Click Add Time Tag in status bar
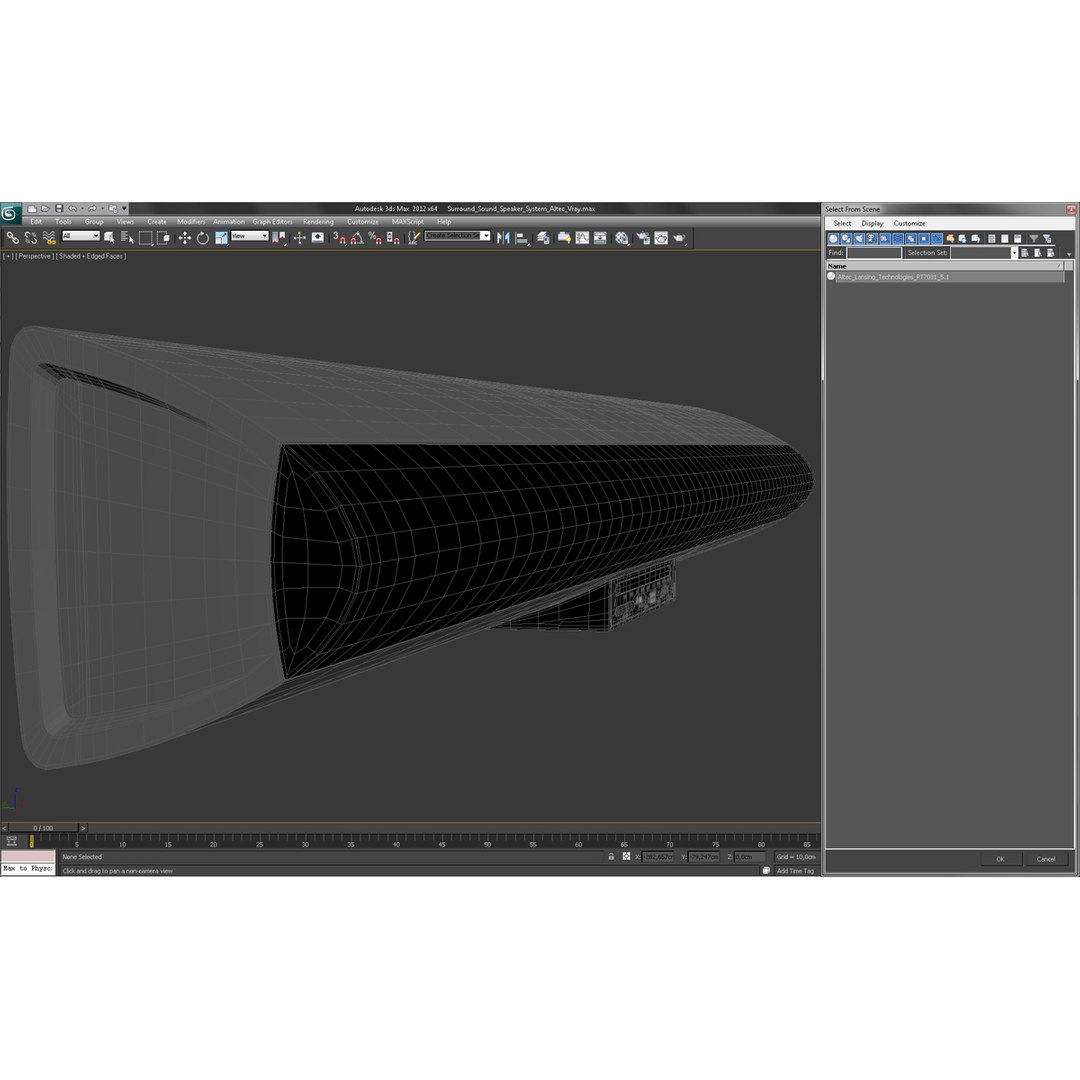This screenshot has width=1080, height=1080. [x=795, y=871]
